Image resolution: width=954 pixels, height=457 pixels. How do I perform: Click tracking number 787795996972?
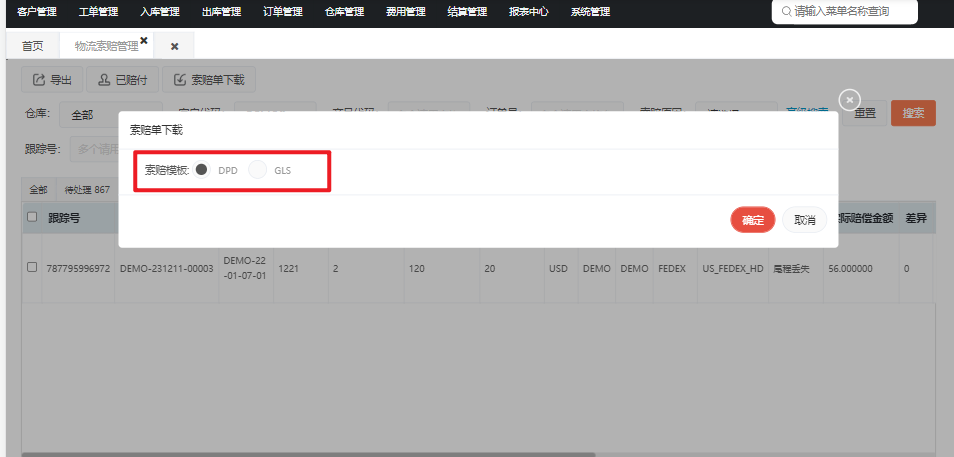pos(78,268)
